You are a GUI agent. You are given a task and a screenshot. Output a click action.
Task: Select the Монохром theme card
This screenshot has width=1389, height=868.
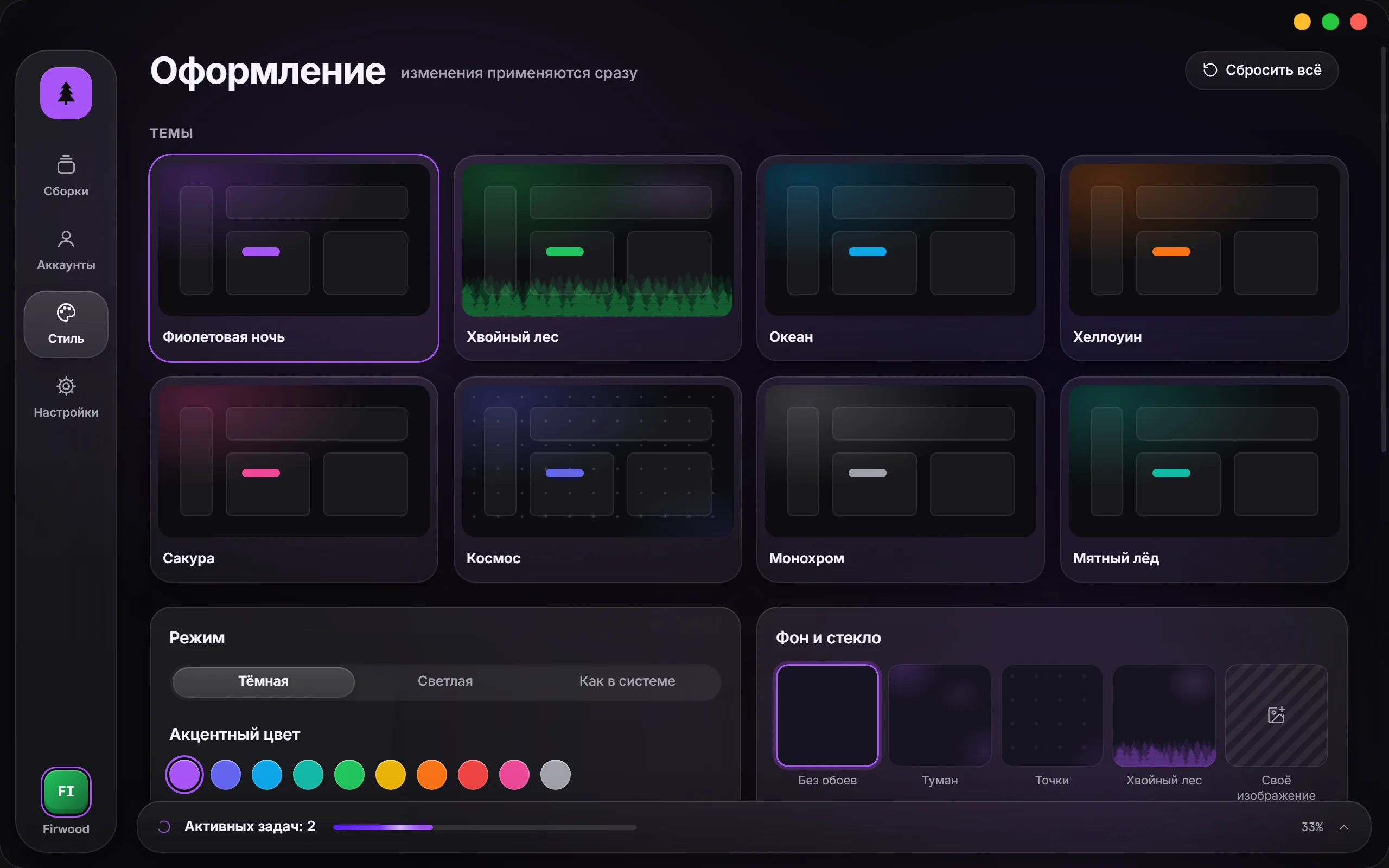(900, 480)
